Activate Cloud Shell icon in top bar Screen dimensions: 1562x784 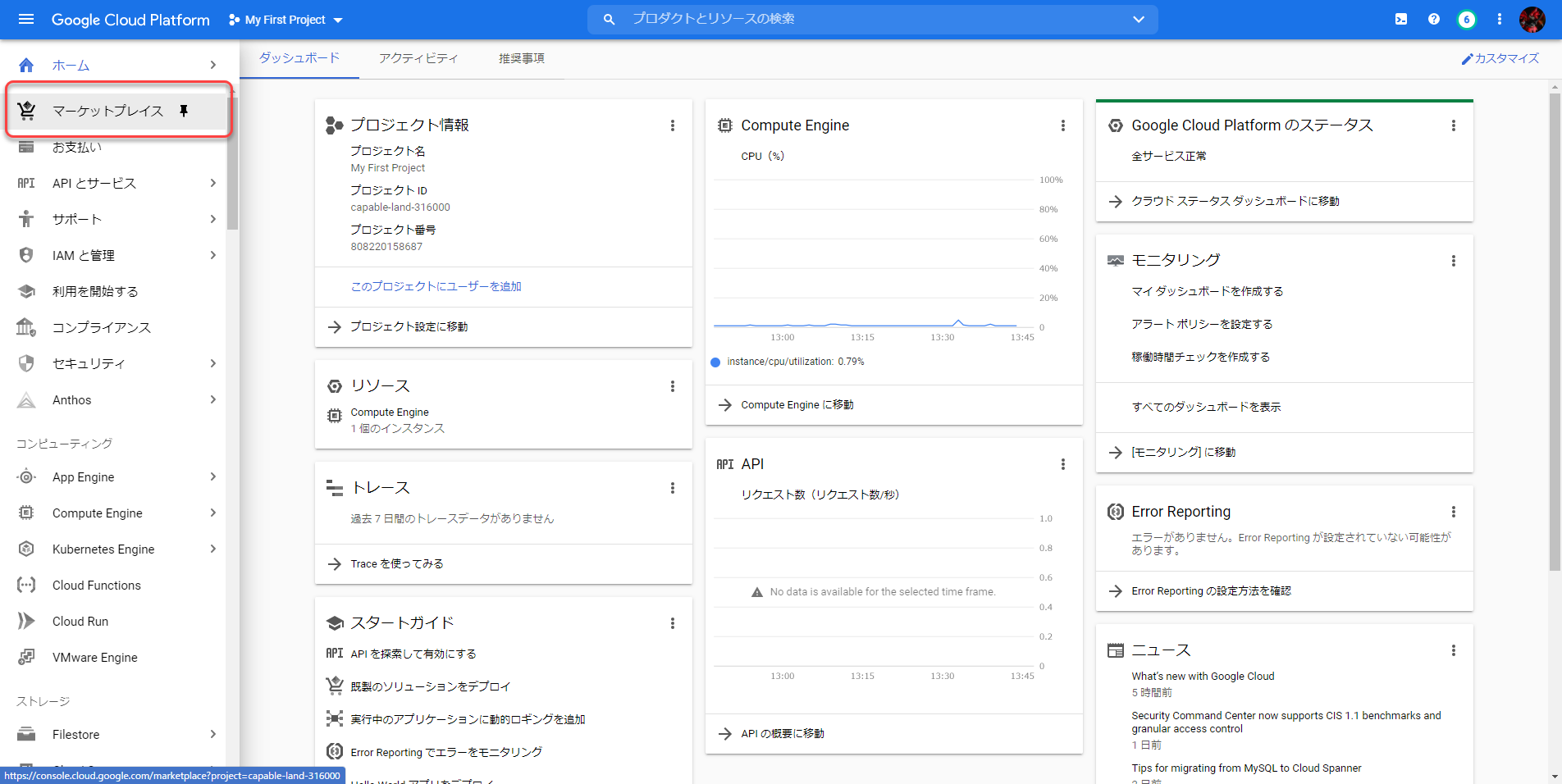pyautogui.click(x=1401, y=19)
